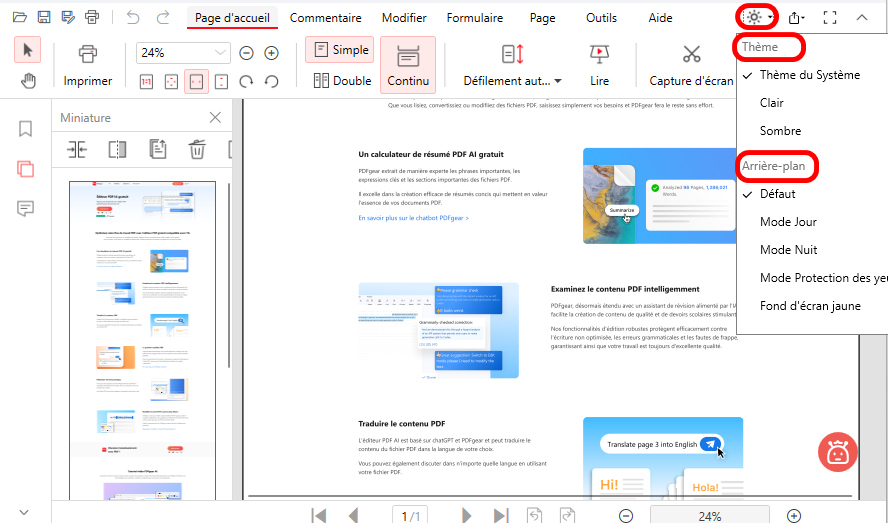Go to the Outils tab
The width and height of the screenshot is (888, 523).
coord(601,18)
